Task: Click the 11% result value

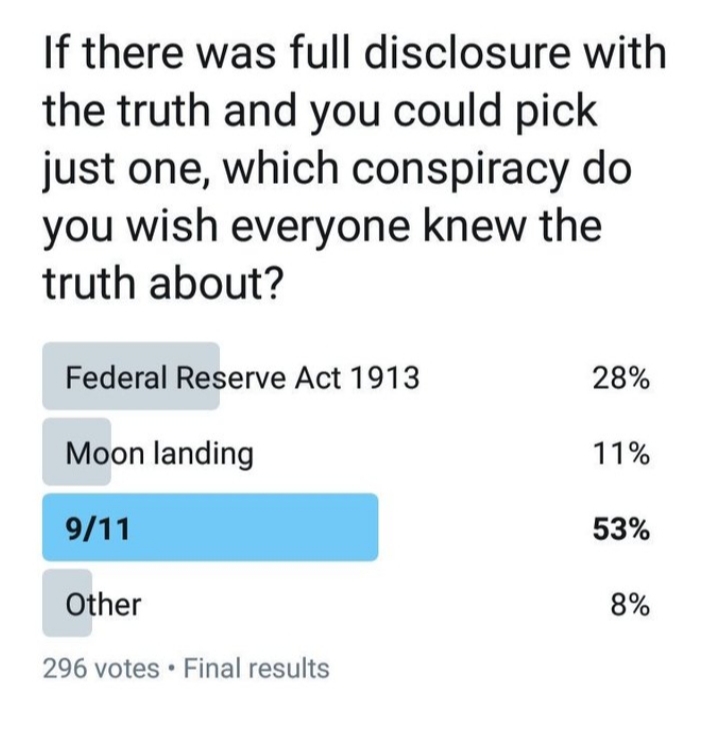Action: click(622, 454)
